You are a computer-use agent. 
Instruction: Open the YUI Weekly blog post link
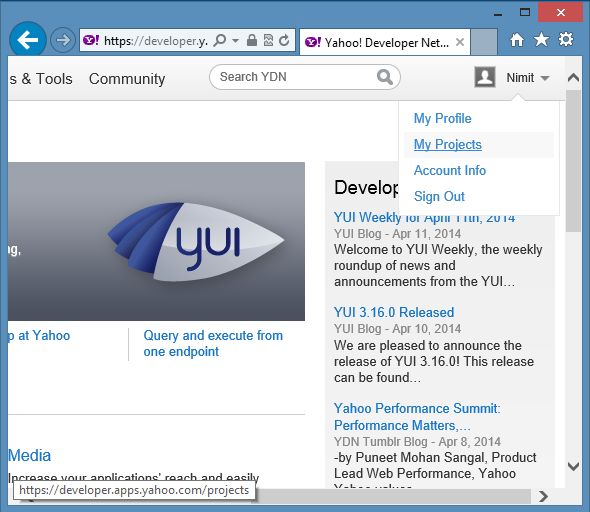pyautogui.click(x=424, y=217)
